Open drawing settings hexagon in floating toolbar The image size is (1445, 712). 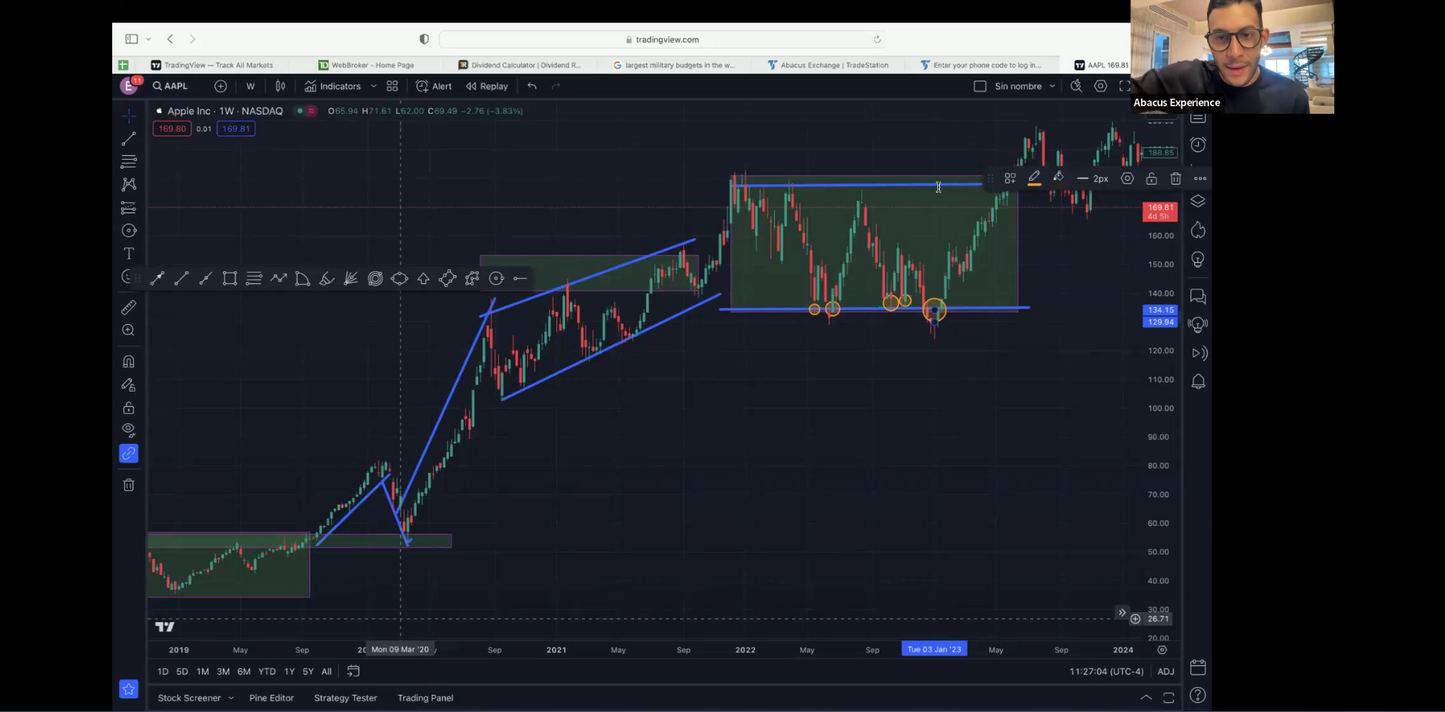pyautogui.click(x=1127, y=179)
